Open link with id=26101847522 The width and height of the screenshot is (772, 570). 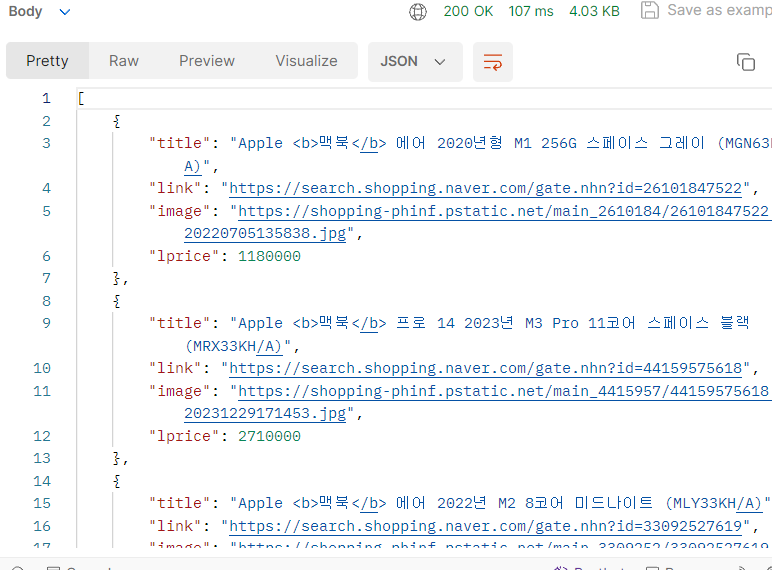tap(485, 188)
